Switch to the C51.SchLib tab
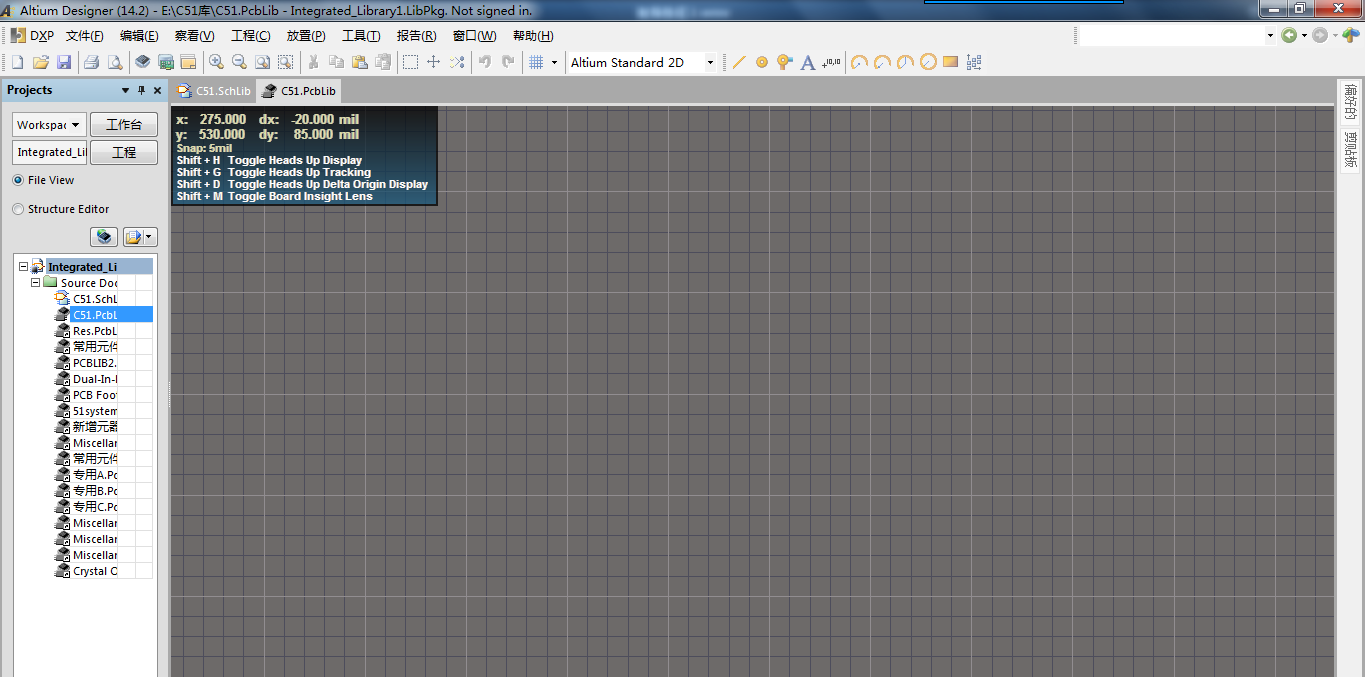The width and height of the screenshot is (1365, 677). point(214,91)
